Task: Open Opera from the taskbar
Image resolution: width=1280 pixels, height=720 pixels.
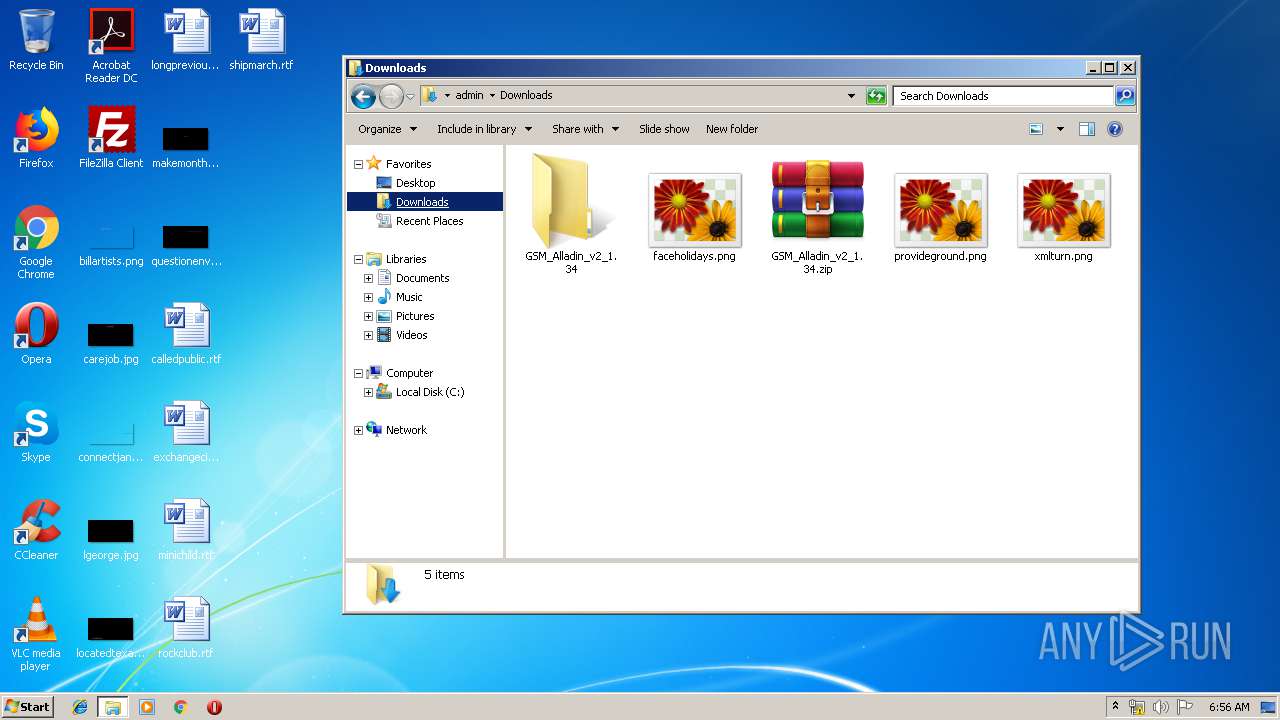Action: click(x=214, y=707)
